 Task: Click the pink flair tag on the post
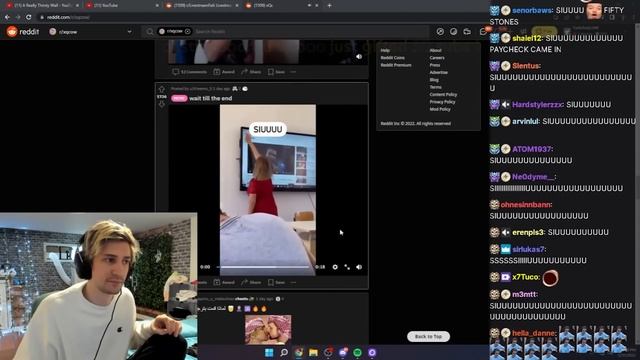(x=179, y=98)
